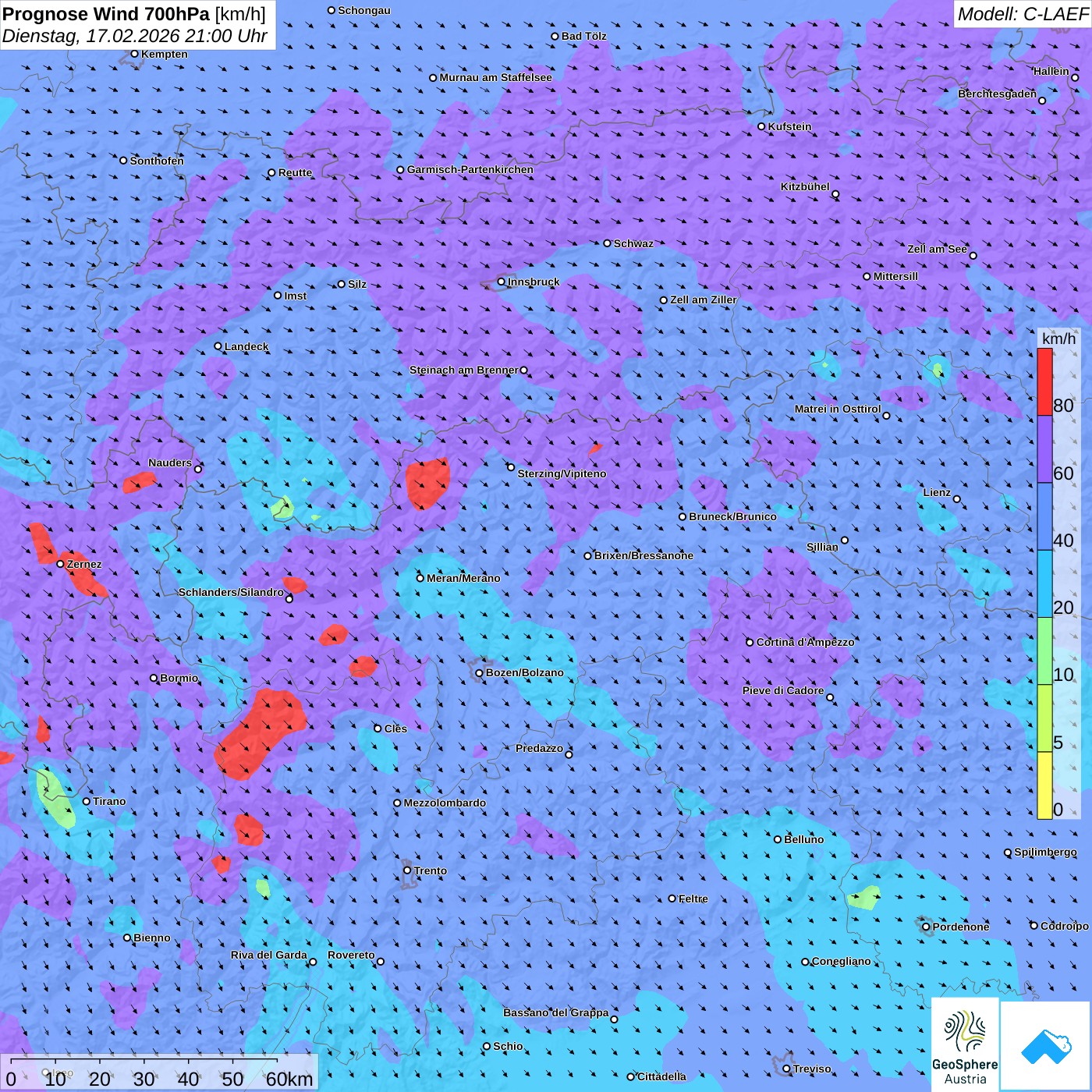
Task: Click the 'Bassano del Grappa' label
Action: (556, 1012)
